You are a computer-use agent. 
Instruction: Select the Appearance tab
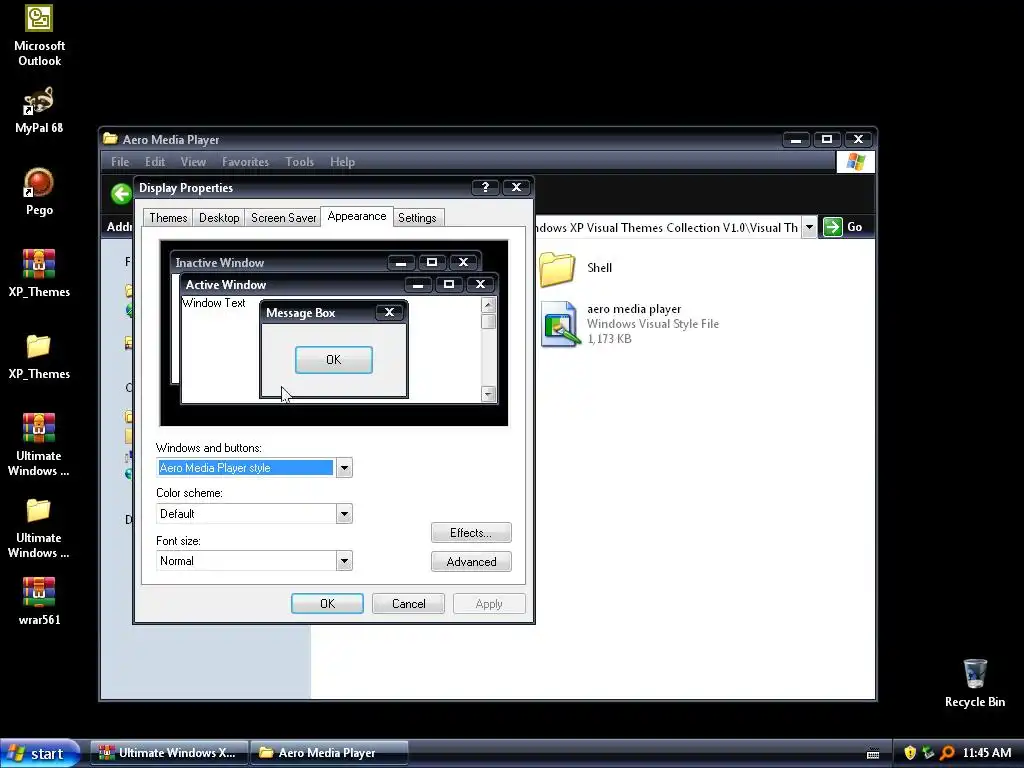[357, 216]
